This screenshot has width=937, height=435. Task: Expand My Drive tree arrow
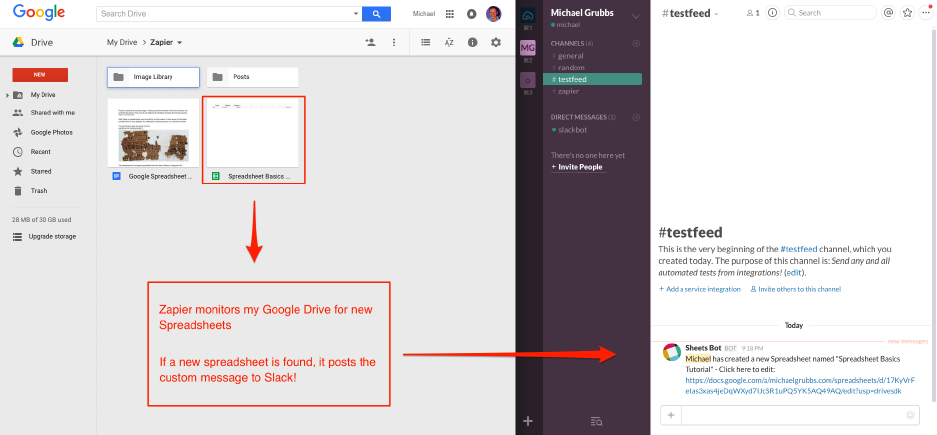7,95
